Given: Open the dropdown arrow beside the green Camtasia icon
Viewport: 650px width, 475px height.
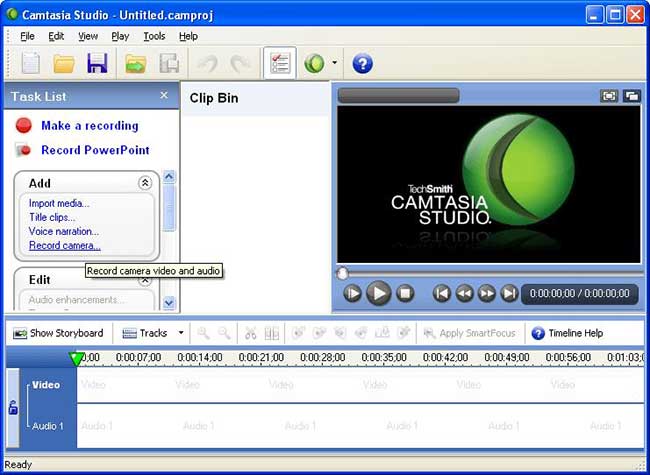Looking at the screenshot, I should coord(335,64).
